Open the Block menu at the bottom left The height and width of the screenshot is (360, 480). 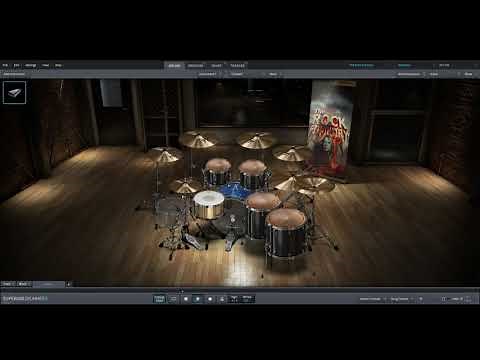(23, 284)
